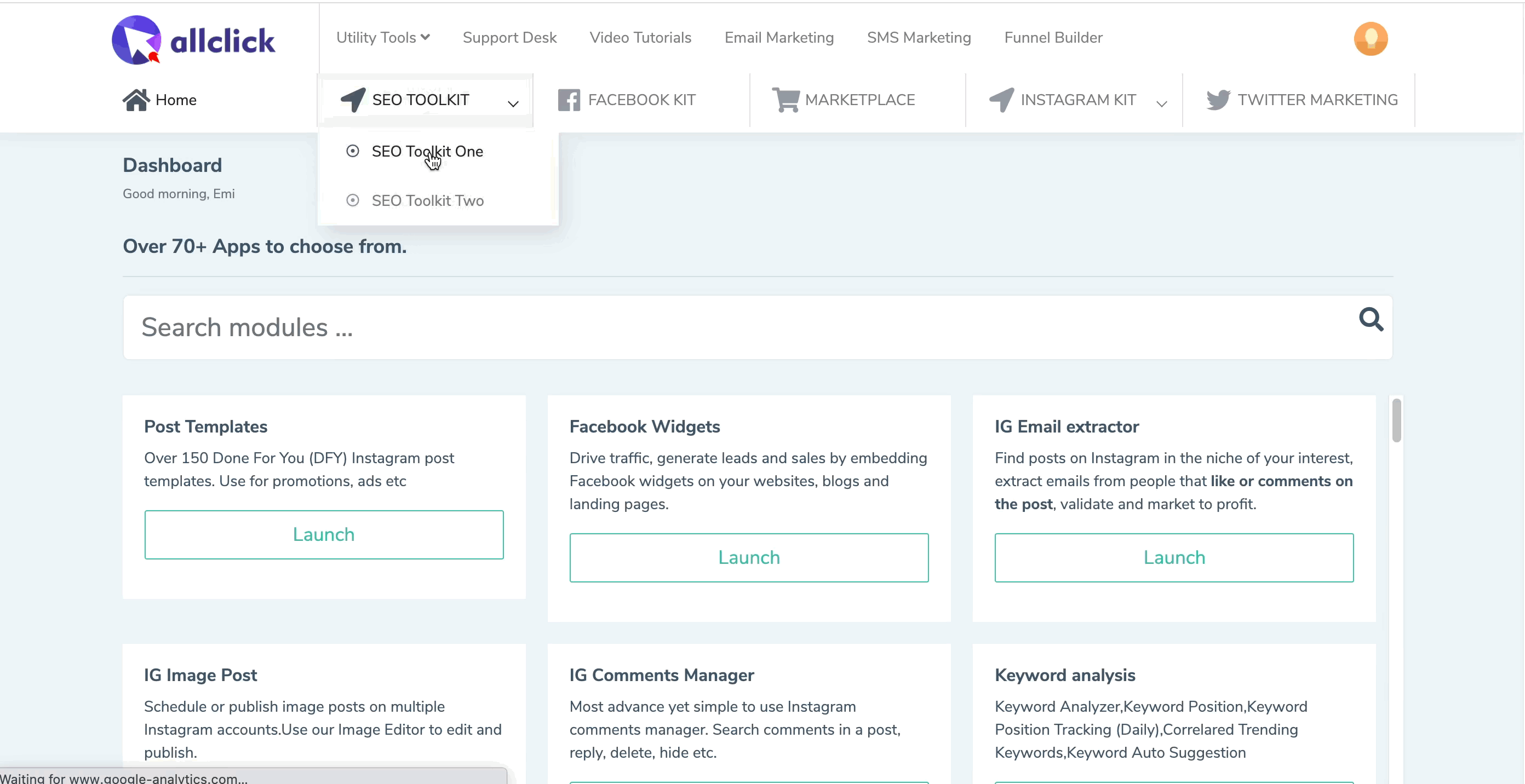Viewport: 1525px width, 784px height.
Task: Open the orange user avatar
Action: click(x=1371, y=39)
